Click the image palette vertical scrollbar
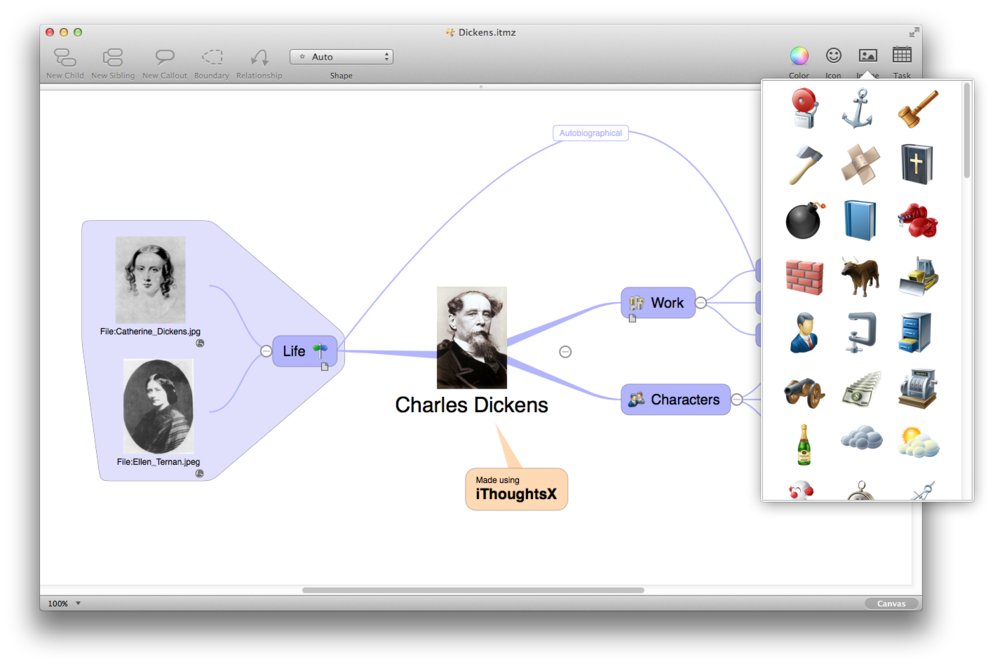Screen dimensions: 1000x666 click(x=967, y=131)
